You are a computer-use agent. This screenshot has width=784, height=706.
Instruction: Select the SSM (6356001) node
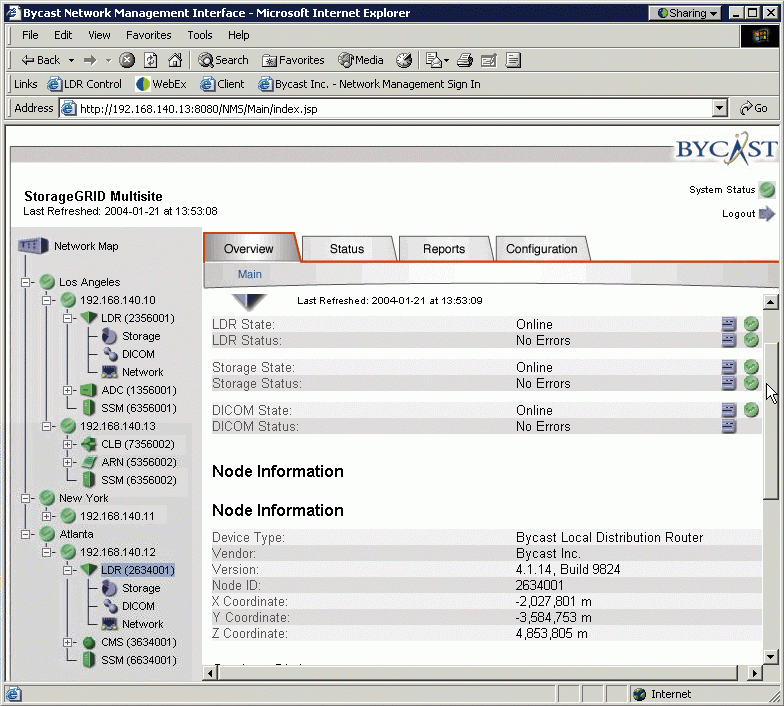(138, 408)
